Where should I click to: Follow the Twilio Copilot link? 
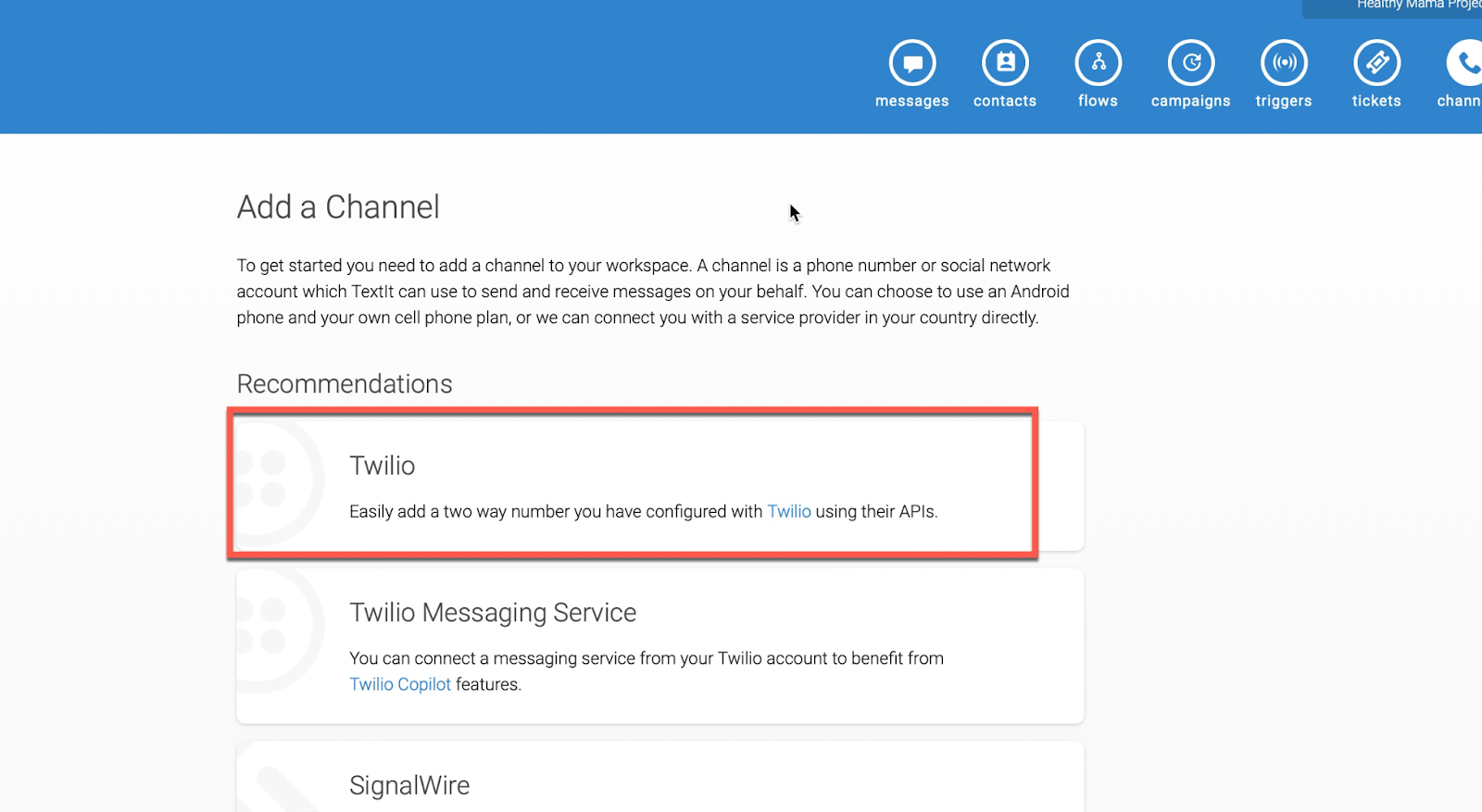coord(400,684)
